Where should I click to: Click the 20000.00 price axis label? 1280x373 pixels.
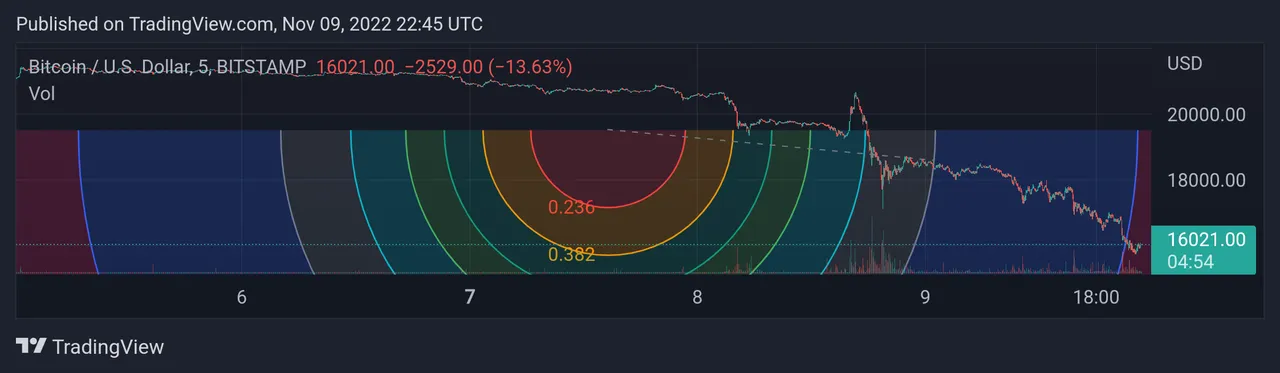click(1206, 115)
